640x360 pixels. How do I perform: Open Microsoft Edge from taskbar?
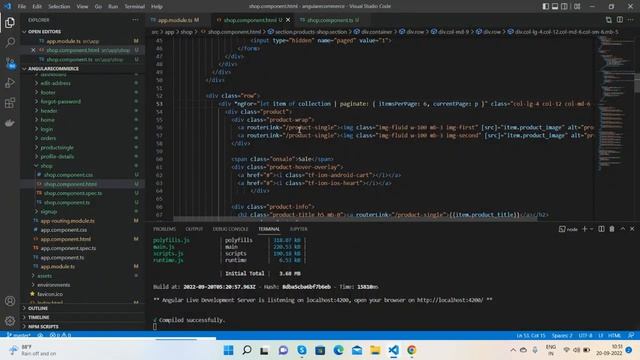(338, 350)
